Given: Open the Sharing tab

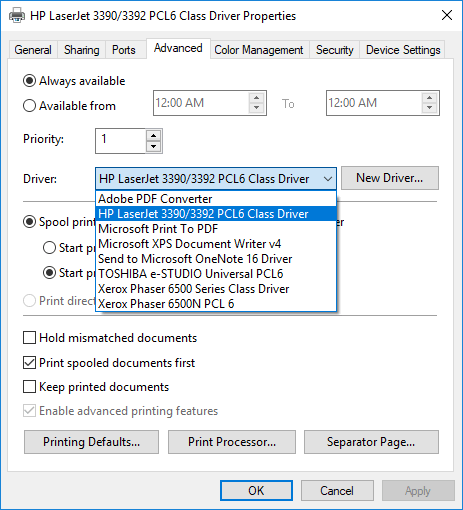Looking at the screenshot, I should (82, 50).
